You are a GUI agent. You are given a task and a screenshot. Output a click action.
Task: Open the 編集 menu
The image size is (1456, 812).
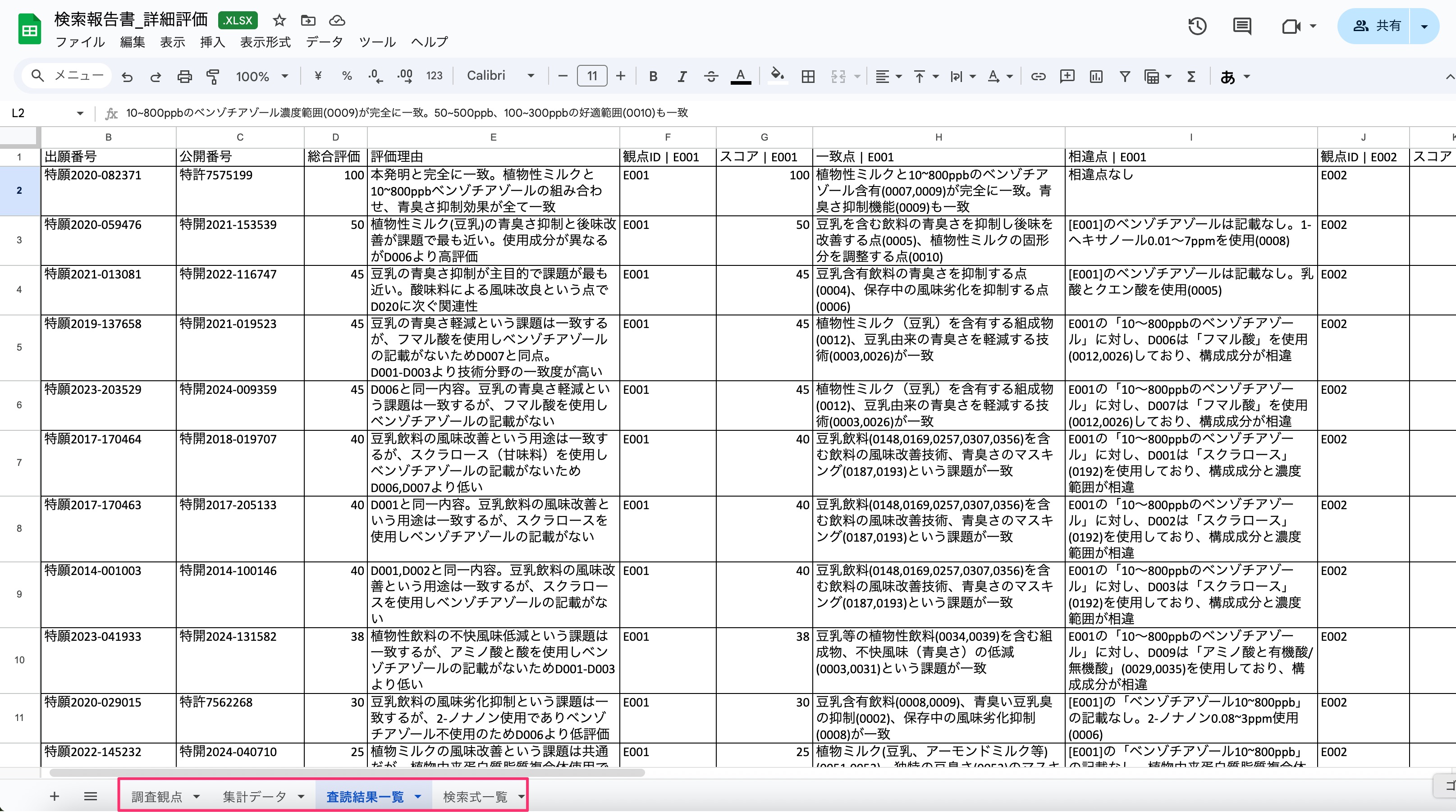coord(132,42)
